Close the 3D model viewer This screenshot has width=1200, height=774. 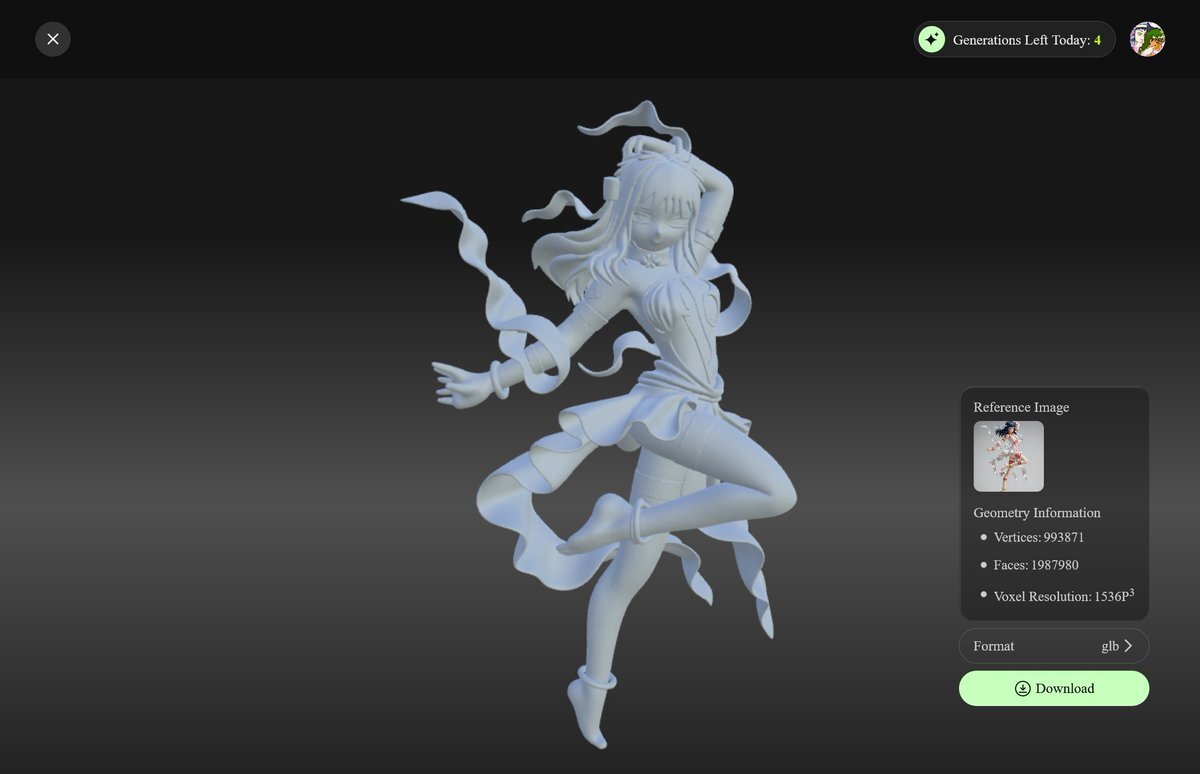53,39
